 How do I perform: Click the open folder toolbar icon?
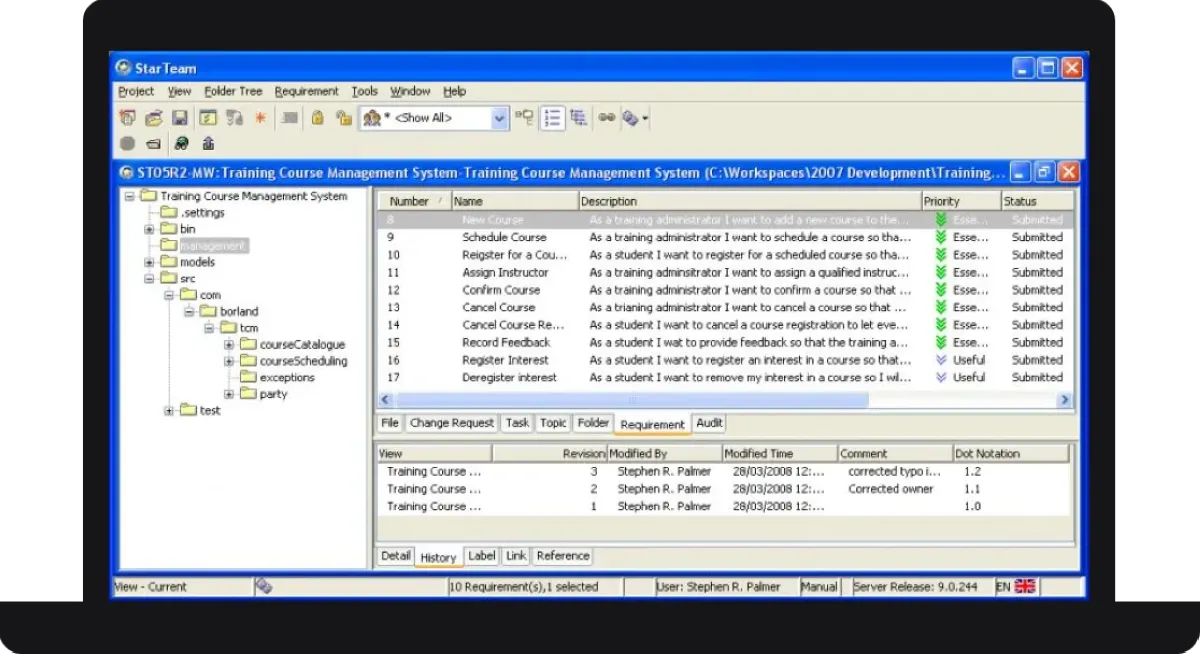(x=154, y=118)
